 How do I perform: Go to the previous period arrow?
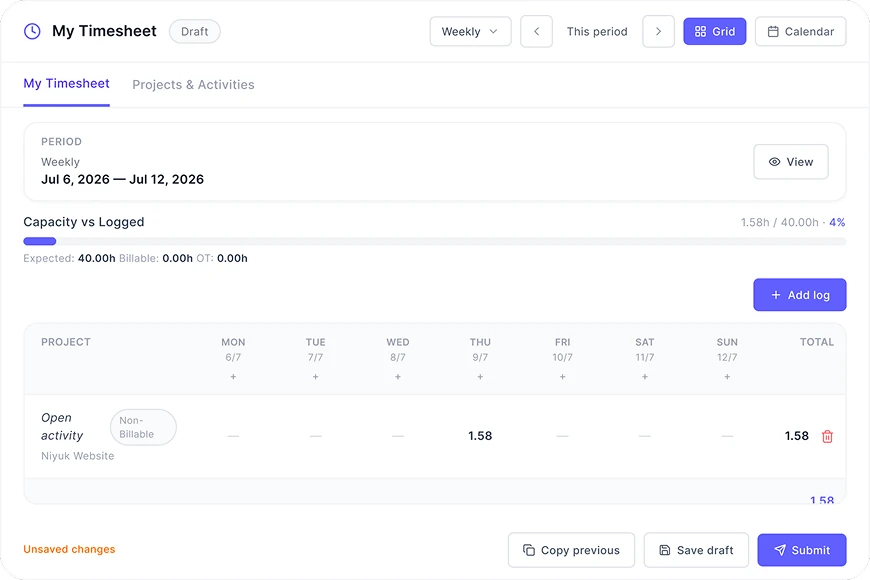[x=537, y=32]
